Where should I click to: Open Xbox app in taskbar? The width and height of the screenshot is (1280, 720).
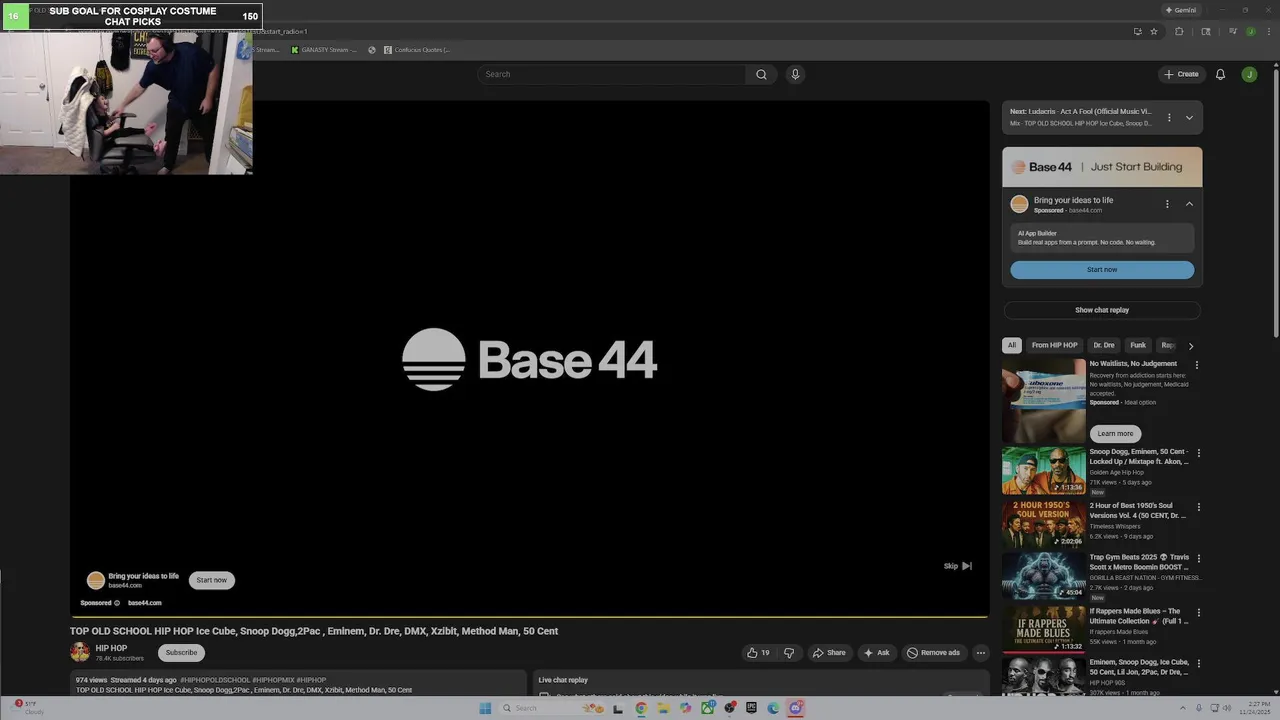tap(707, 708)
